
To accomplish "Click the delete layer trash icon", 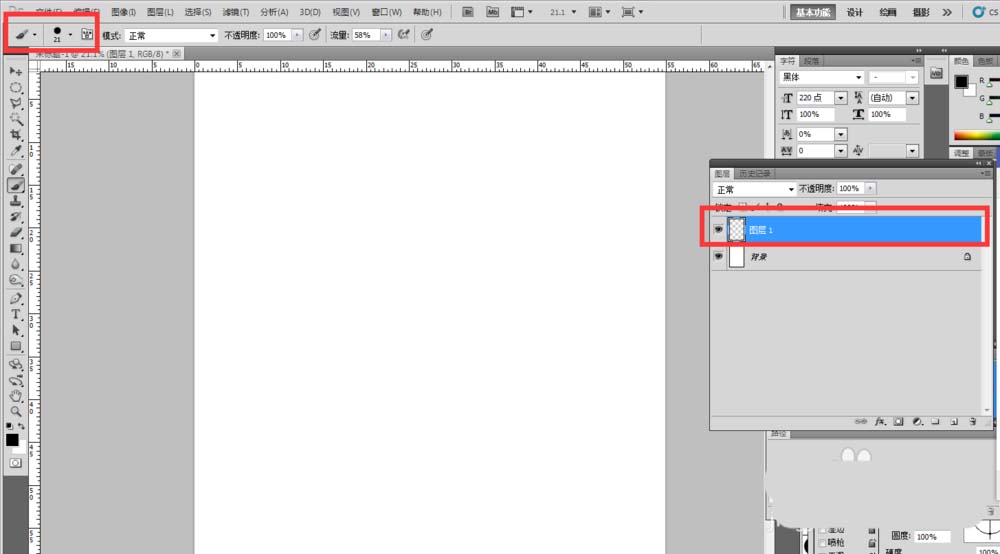I will point(972,422).
